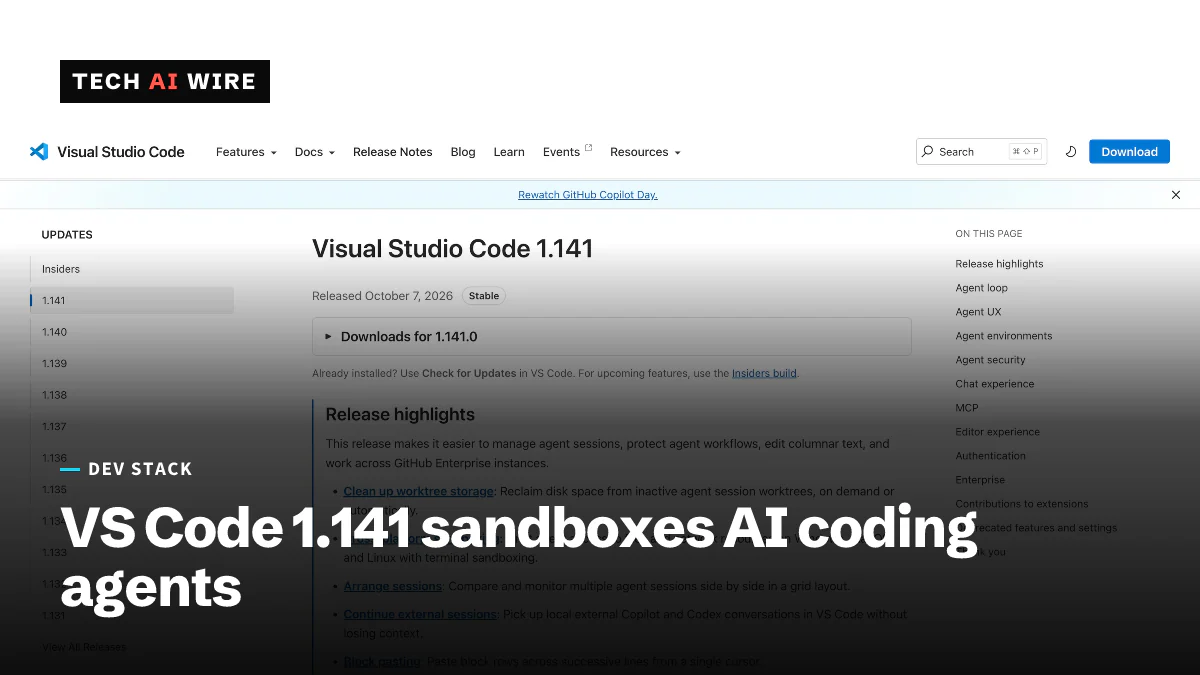The width and height of the screenshot is (1200, 675).
Task: Select version 1.141 in sidebar
Action: (132, 300)
